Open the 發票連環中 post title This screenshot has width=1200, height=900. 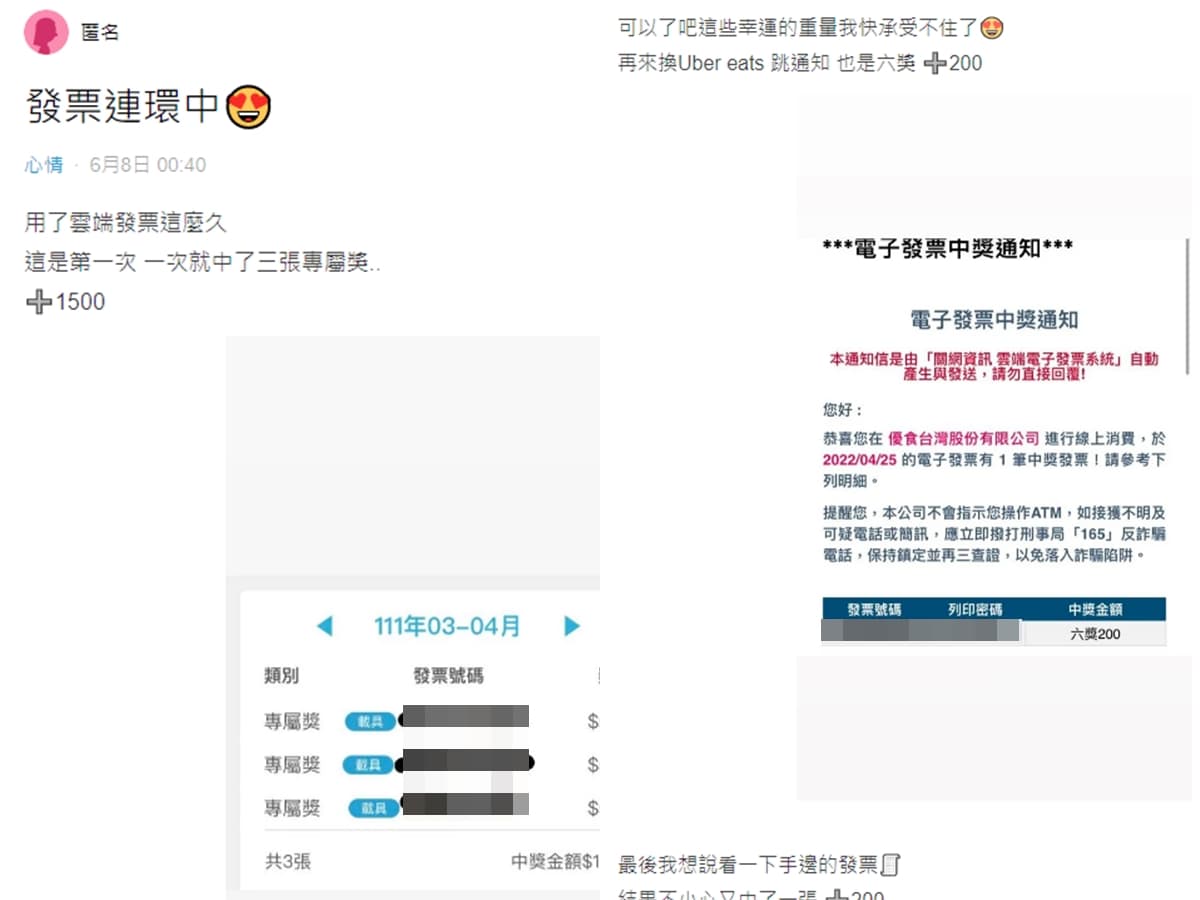coord(122,106)
